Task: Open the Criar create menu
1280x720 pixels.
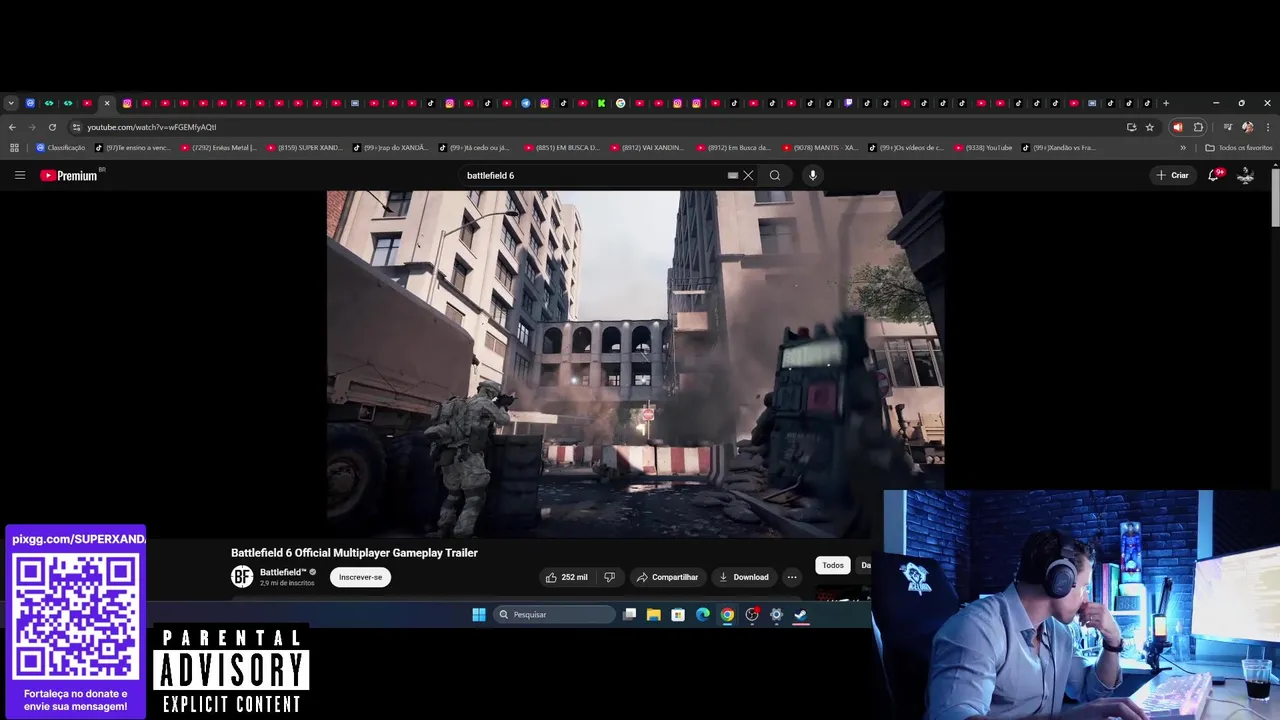Action: (x=1173, y=175)
